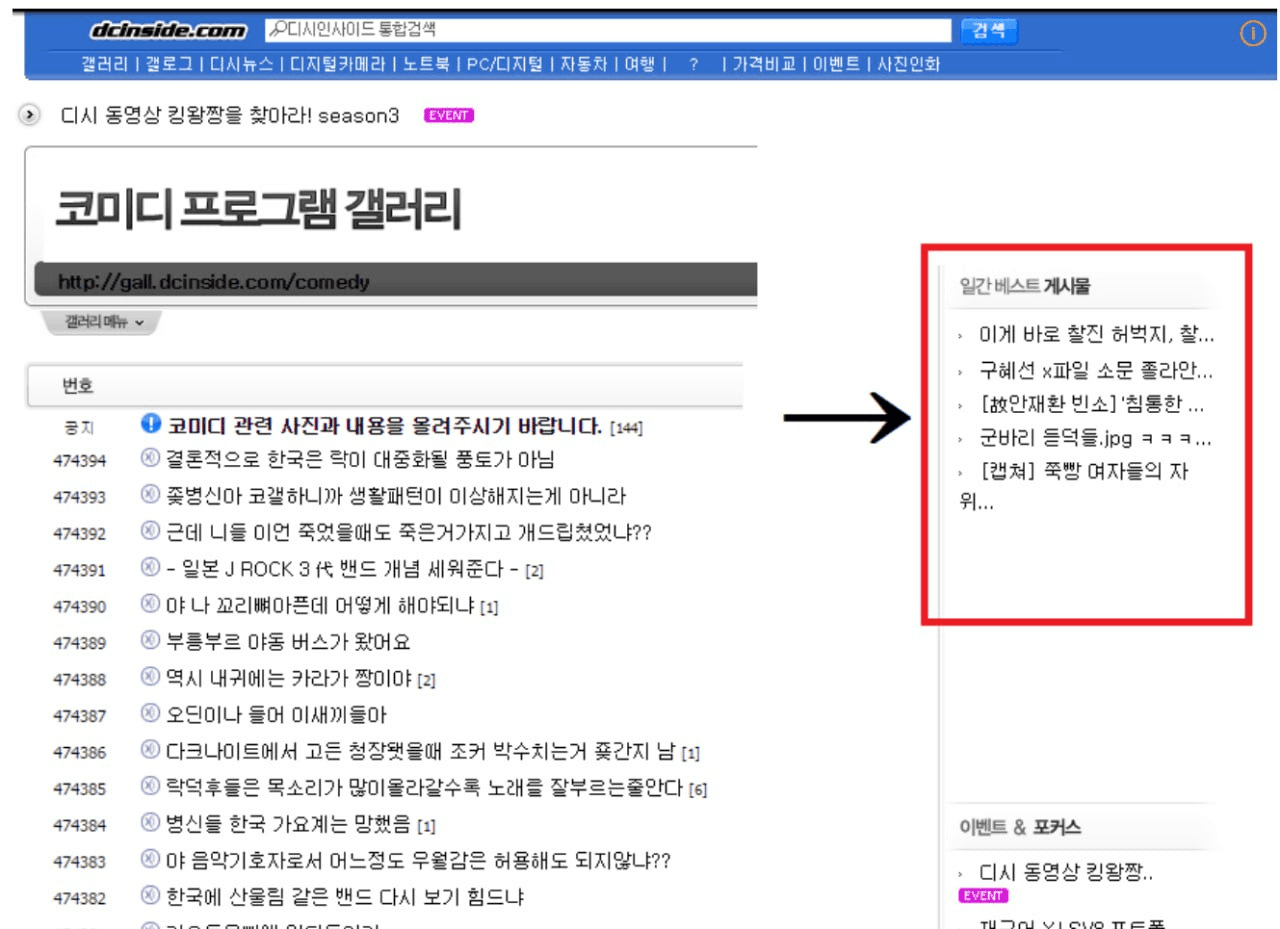
Task: Go to 디시뉴스 in the navigation bar
Action: pos(240,65)
